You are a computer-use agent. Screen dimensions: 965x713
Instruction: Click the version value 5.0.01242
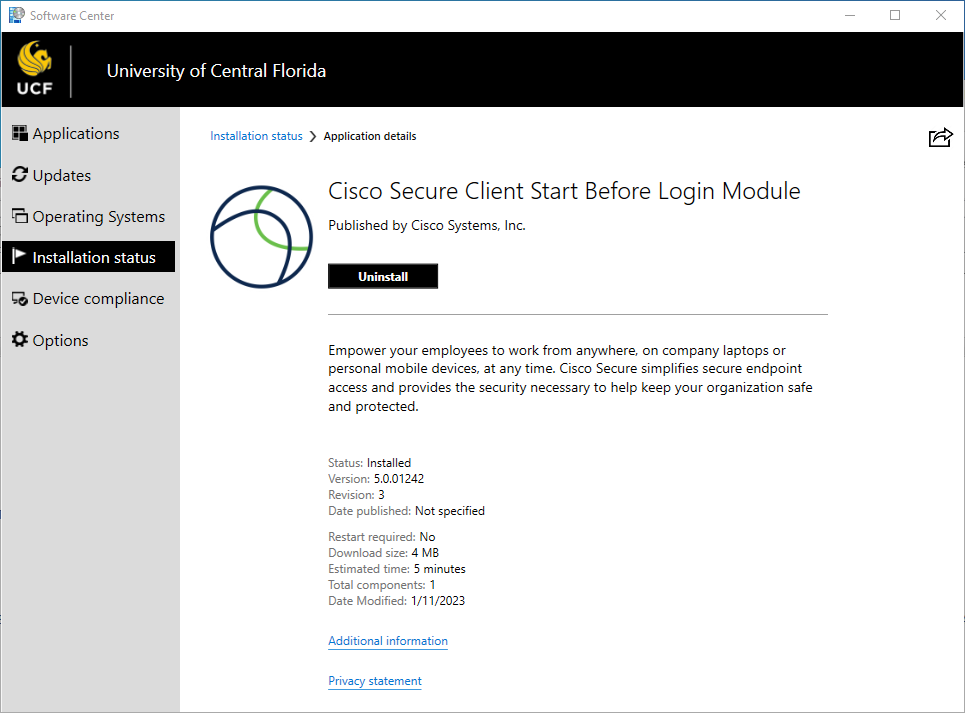point(399,479)
